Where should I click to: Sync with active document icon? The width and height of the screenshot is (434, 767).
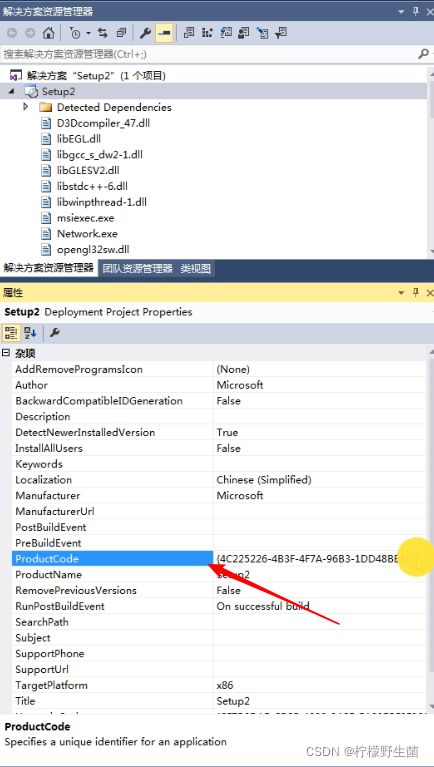pos(103,33)
